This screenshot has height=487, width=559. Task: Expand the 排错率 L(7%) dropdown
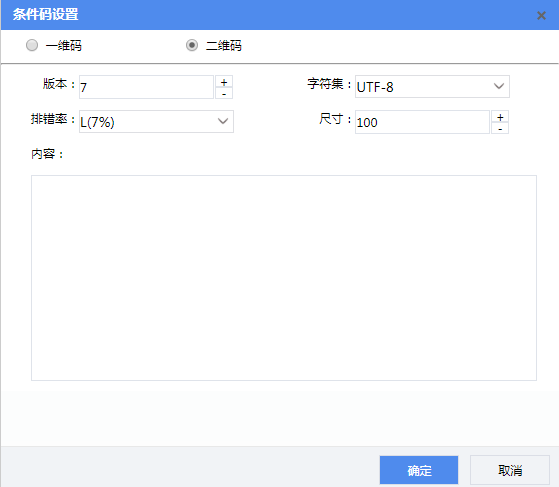tap(156, 122)
